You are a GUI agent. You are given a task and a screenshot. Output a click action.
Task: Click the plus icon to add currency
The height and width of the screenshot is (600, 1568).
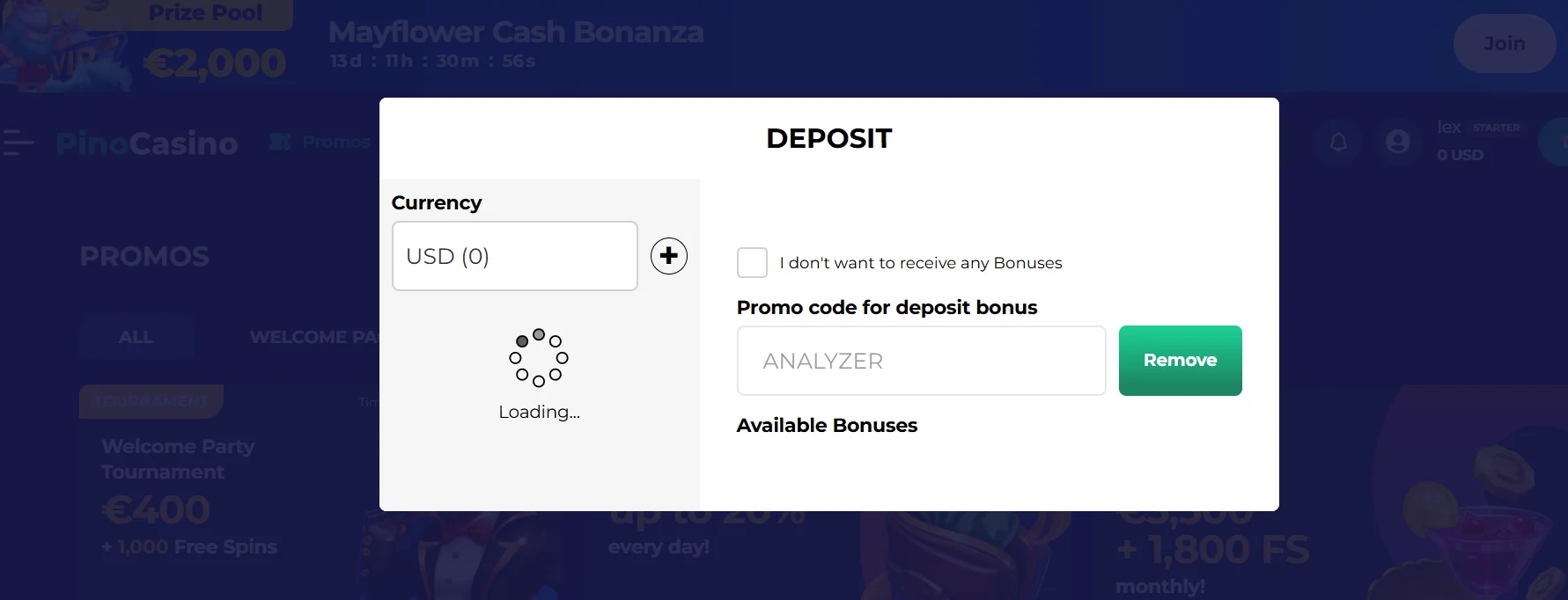[x=669, y=256]
